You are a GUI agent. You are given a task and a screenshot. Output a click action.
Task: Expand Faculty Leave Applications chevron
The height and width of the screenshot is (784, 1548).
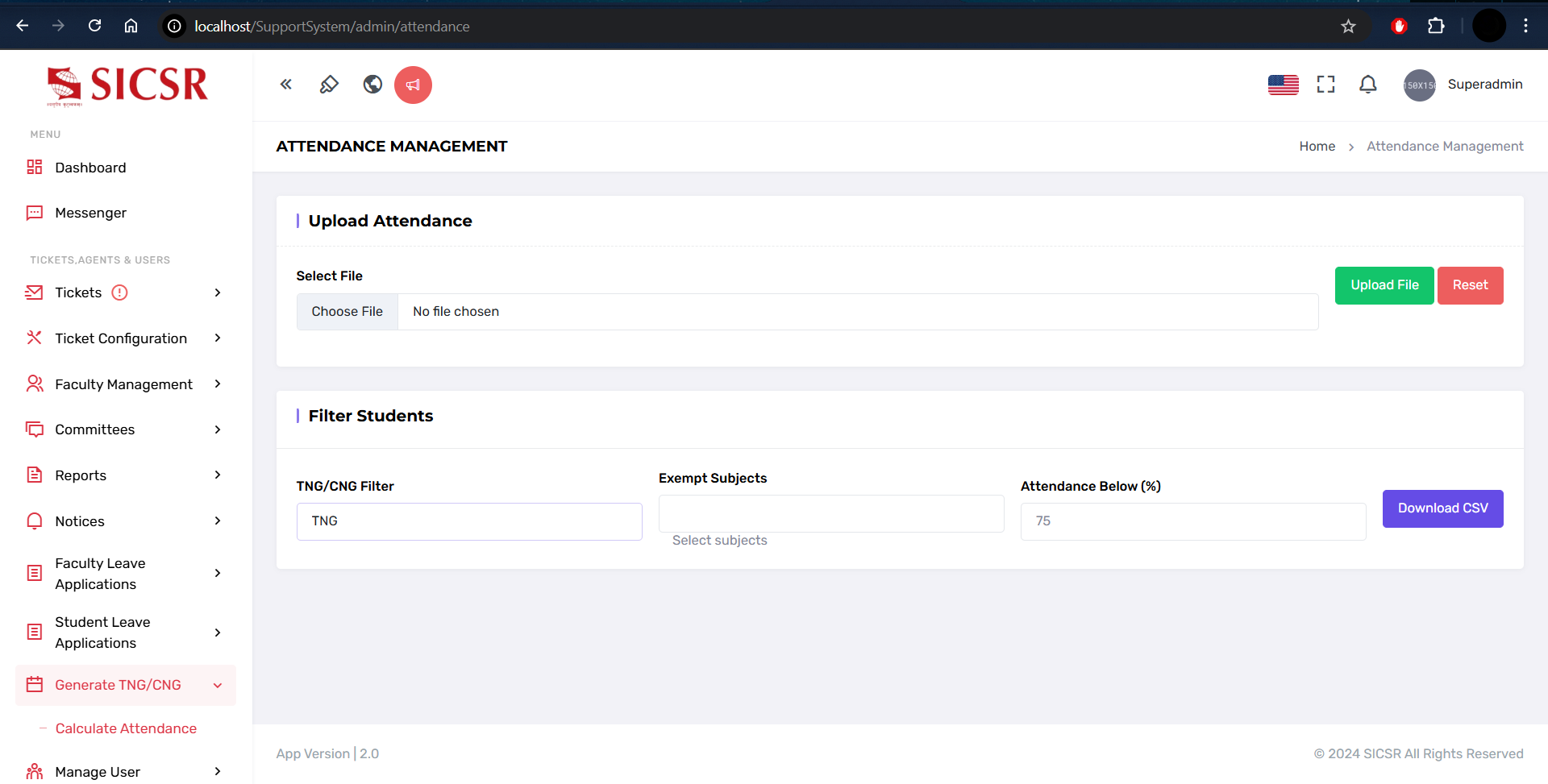click(x=218, y=573)
